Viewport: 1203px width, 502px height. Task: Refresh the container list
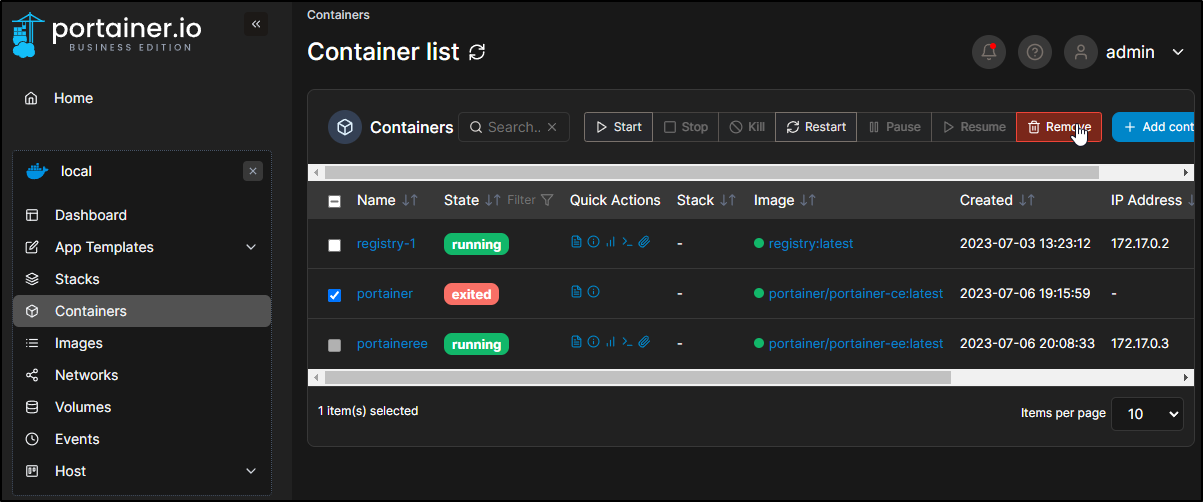[x=477, y=52]
